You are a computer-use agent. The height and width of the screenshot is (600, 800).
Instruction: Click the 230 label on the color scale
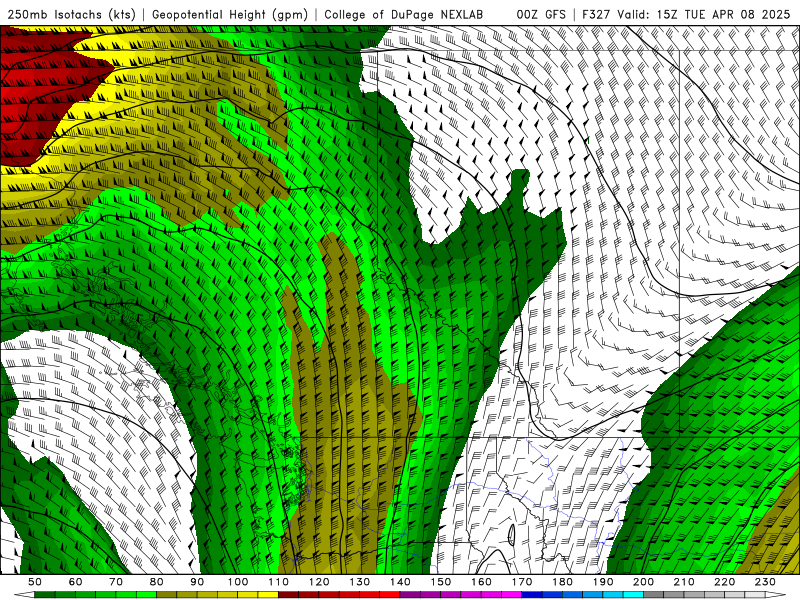(765, 582)
